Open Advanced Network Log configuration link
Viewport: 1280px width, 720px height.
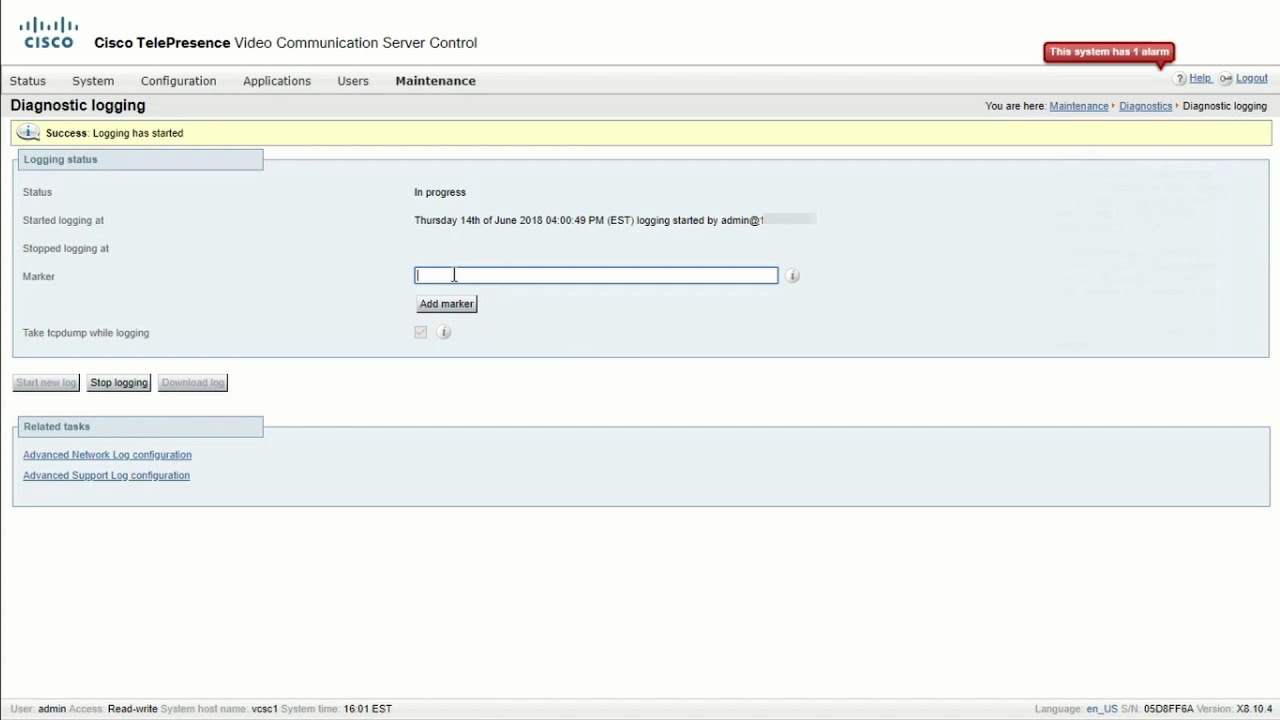[x=107, y=455]
